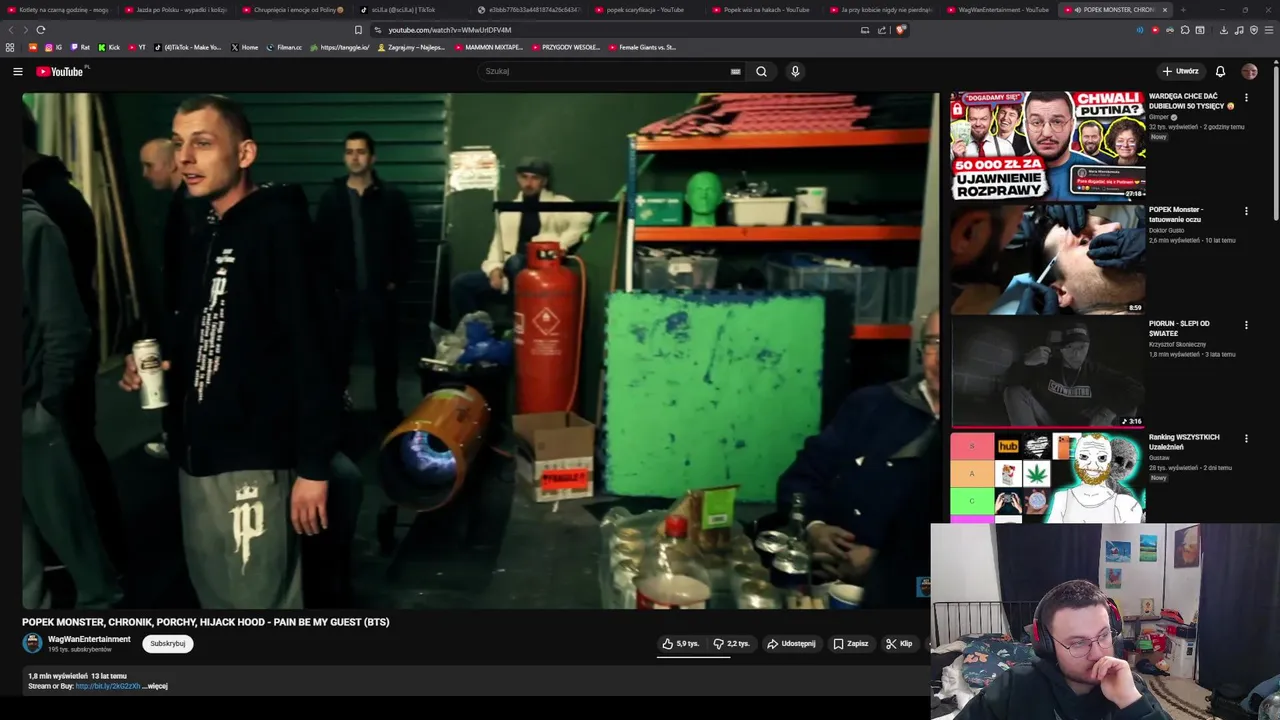
Task: Open the Kick bookmark
Action: (x=109, y=47)
